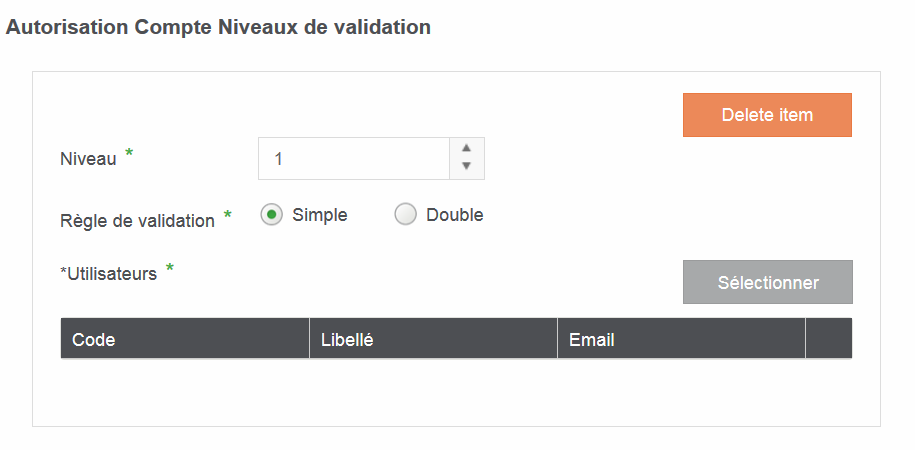The width and height of the screenshot is (915, 450).
Task: Click the Email column header
Action: coord(592,340)
